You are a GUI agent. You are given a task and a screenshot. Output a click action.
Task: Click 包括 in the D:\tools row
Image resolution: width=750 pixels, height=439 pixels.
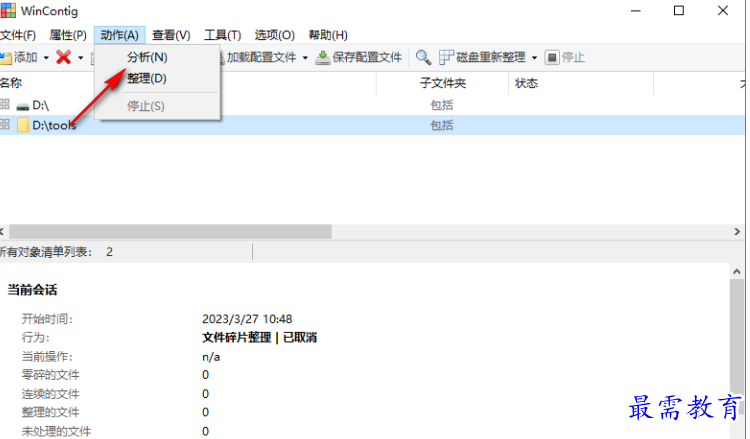pos(442,125)
